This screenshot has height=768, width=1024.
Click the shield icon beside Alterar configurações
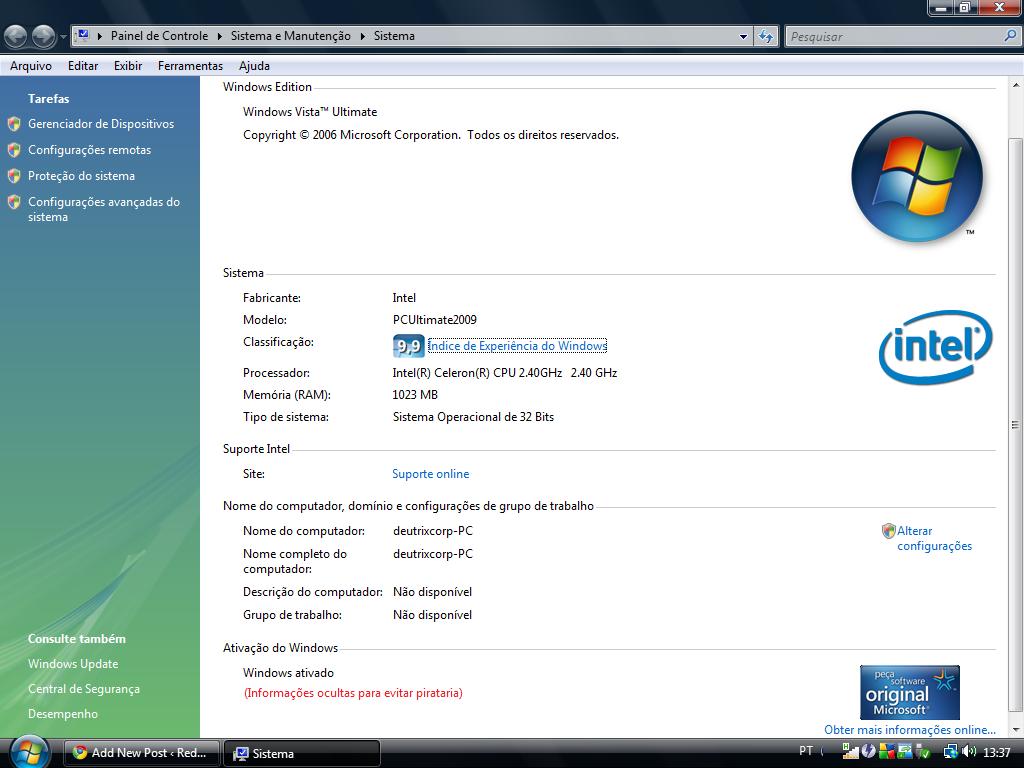coord(888,531)
